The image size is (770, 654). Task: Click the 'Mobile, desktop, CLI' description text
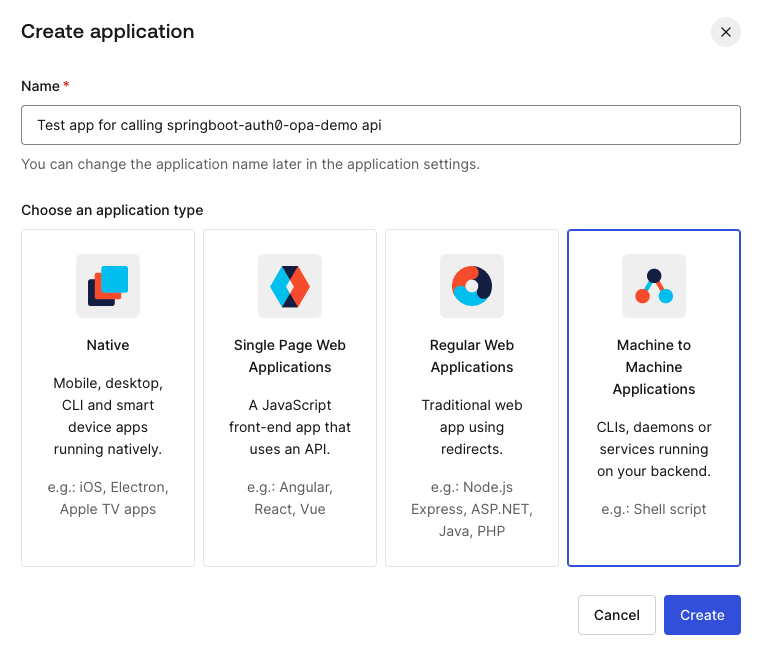pos(108,416)
